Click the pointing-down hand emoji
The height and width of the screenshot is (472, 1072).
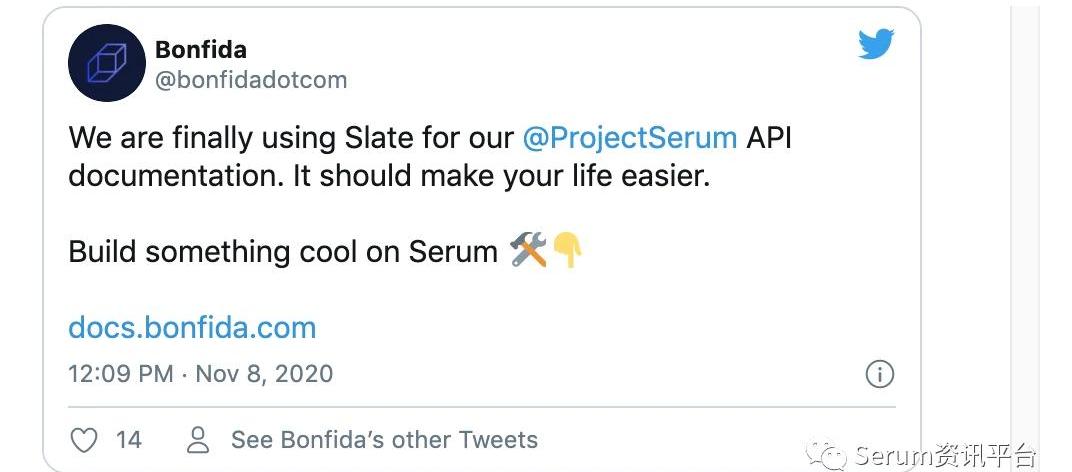point(567,250)
